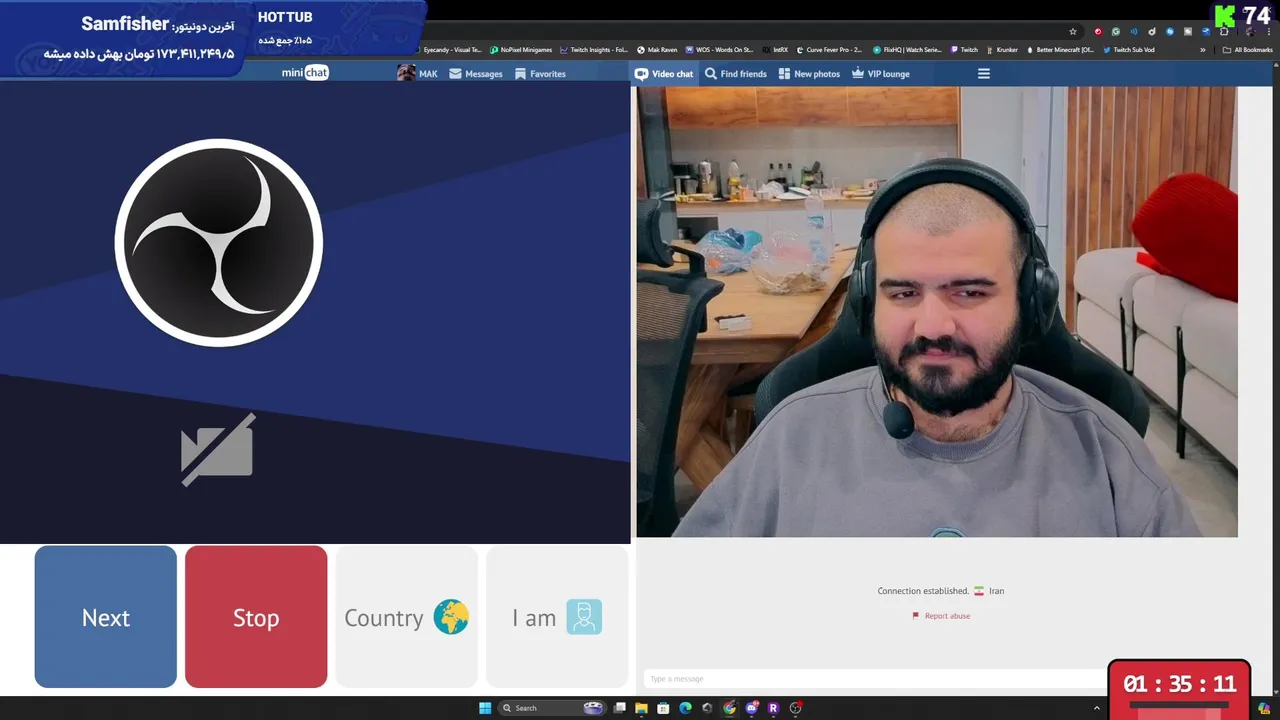Open the Find friends tab
Image resolution: width=1280 pixels, height=720 pixels.
click(x=735, y=74)
